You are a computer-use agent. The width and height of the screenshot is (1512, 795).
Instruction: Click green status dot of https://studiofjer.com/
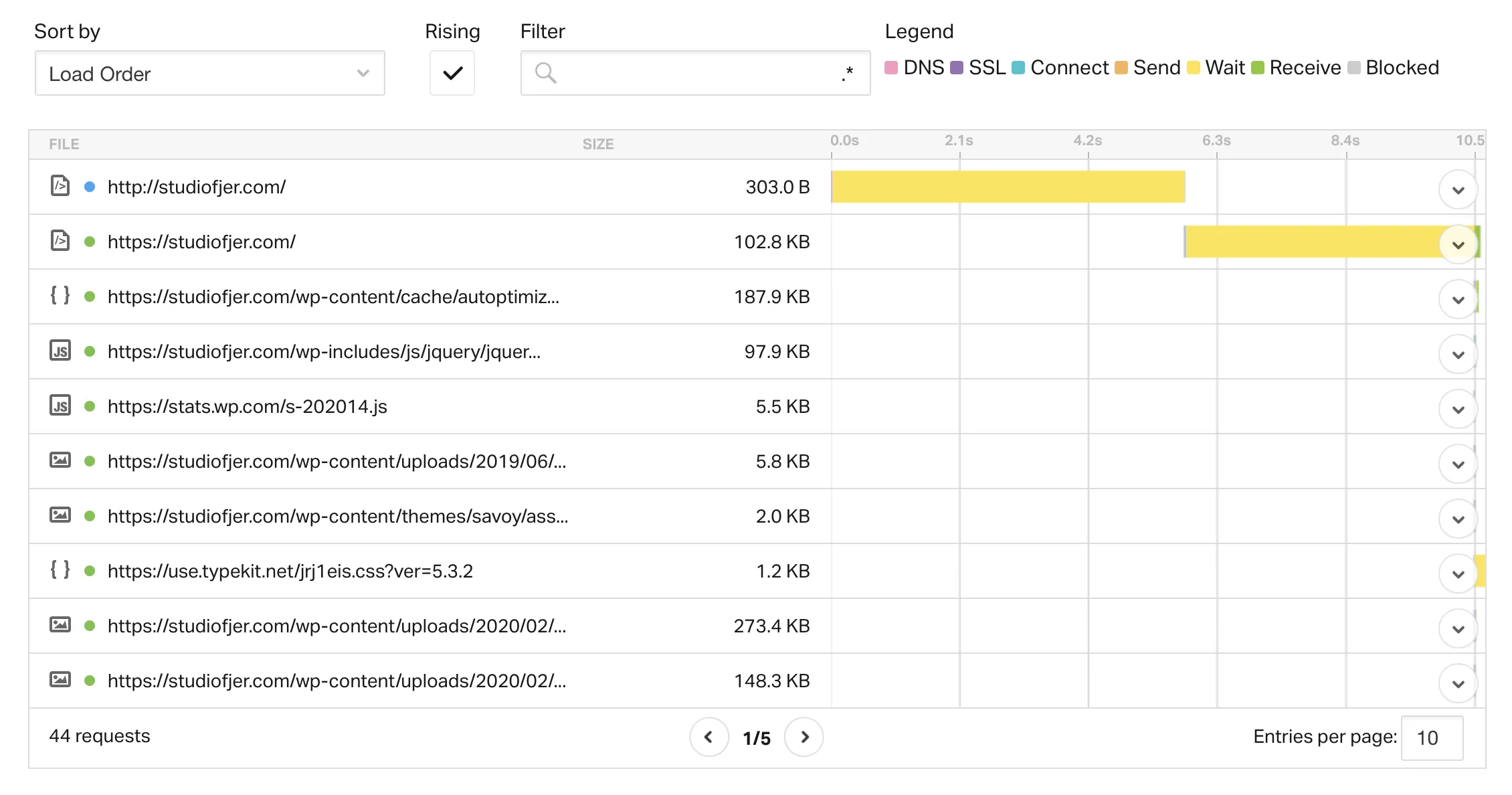(90, 242)
